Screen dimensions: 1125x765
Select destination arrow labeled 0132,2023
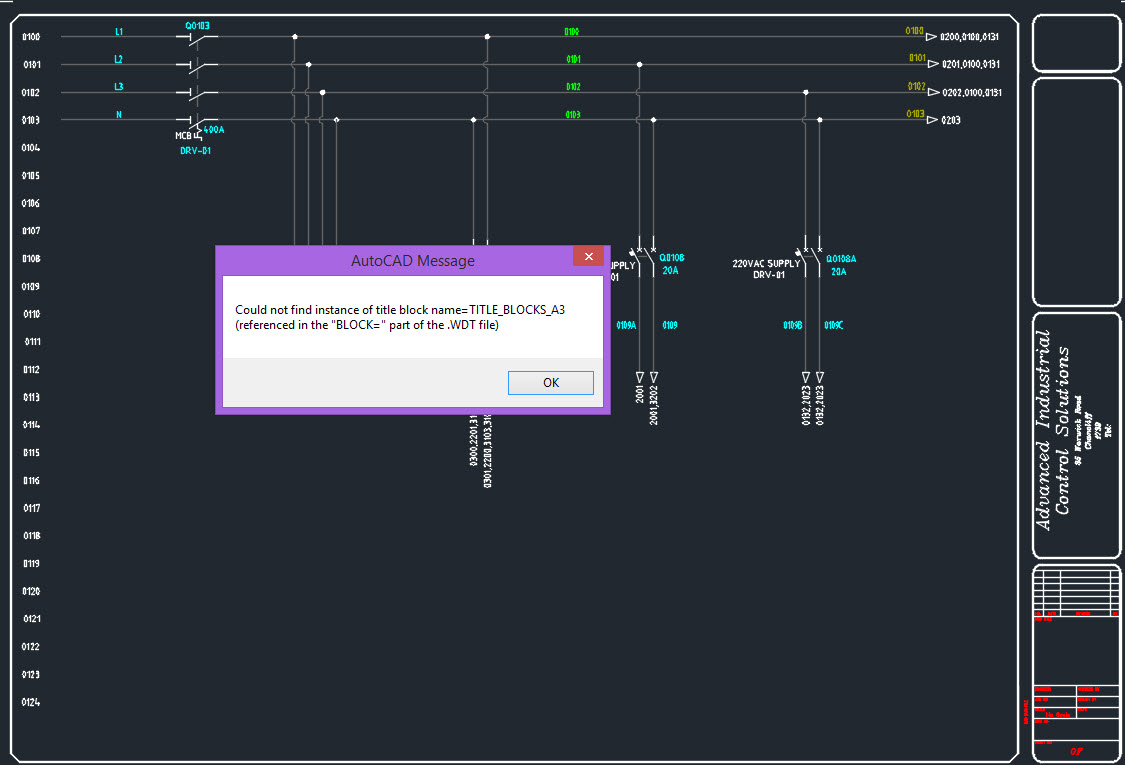point(806,377)
